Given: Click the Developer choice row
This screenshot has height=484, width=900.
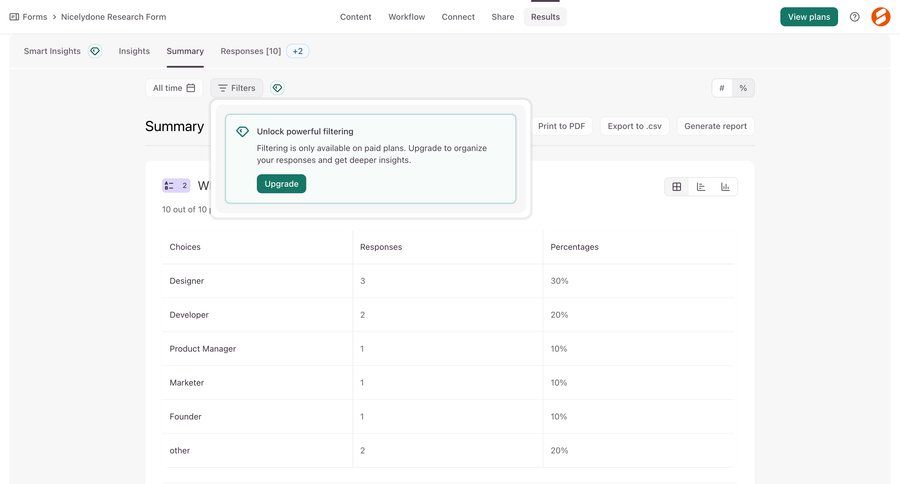Looking at the screenshot, I should tap(448, 315).
